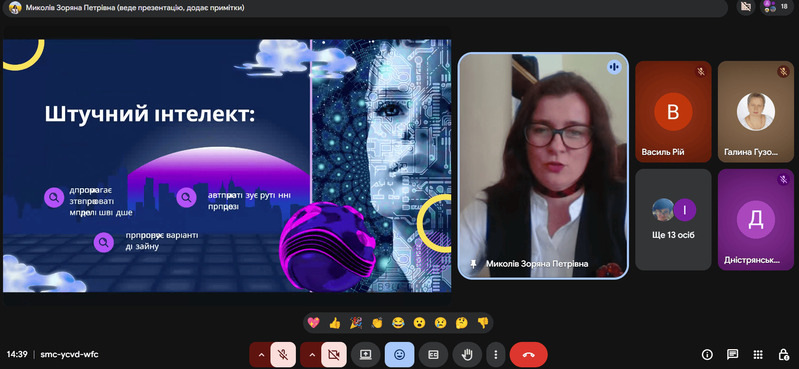The width and height of the screenshot is (799, 369).
Task: Toggle the disabled camera button
Action: [334, 355]
